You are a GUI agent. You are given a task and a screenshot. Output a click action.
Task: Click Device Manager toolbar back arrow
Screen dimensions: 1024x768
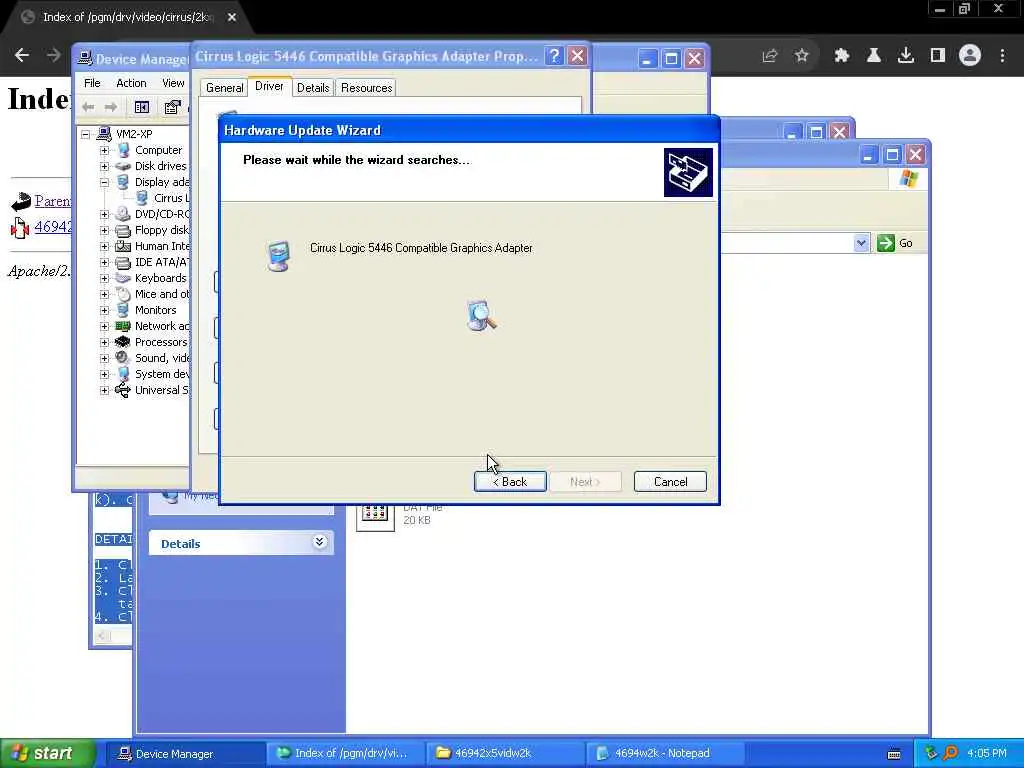[x=89, y=107]
